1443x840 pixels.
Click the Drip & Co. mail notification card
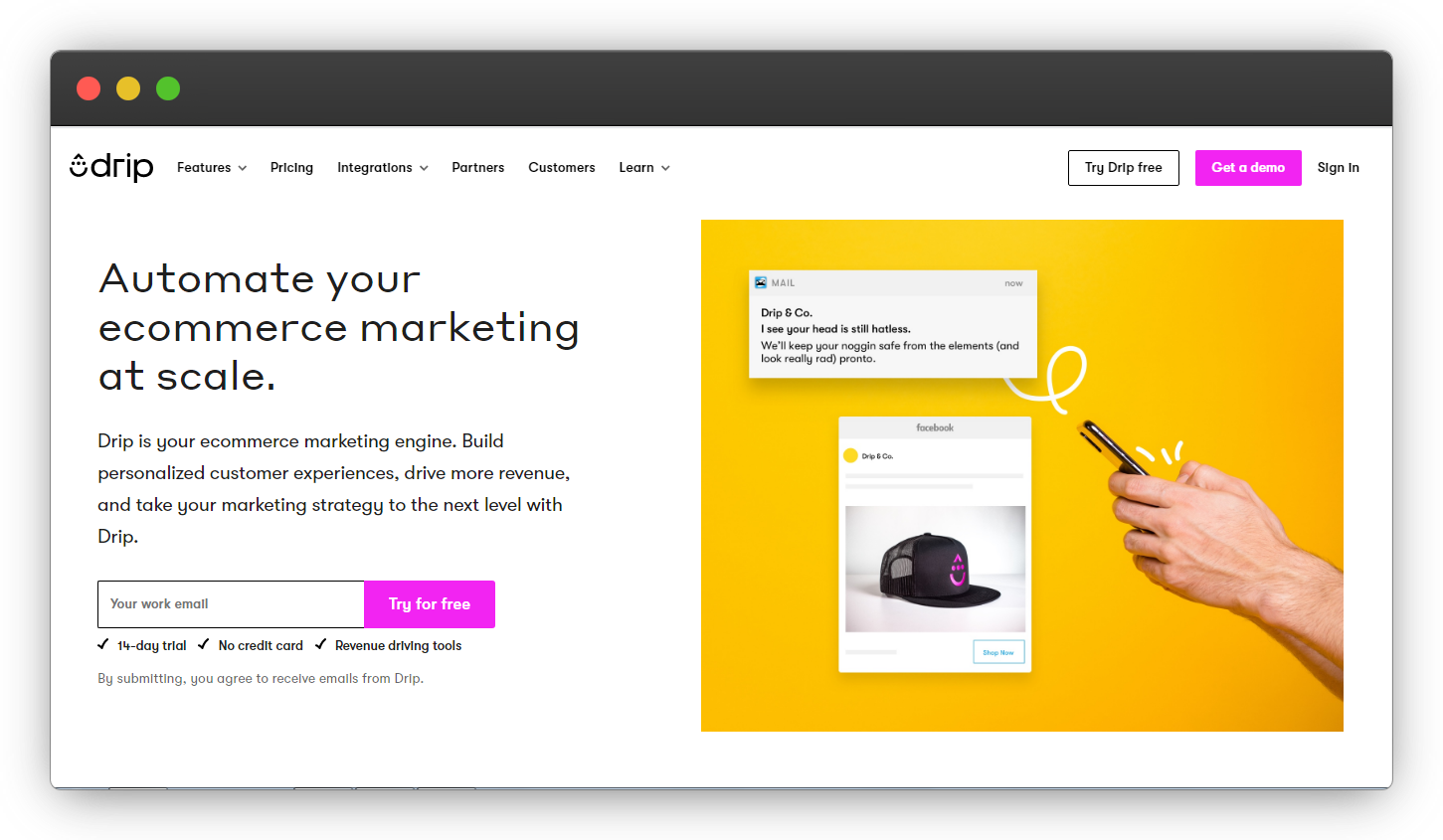[x=893, y=324]
